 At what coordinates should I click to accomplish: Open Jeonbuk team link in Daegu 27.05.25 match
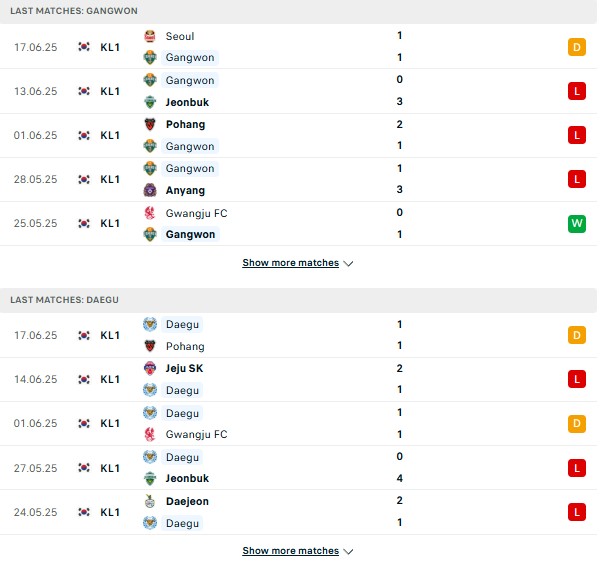tap(187, 478)
